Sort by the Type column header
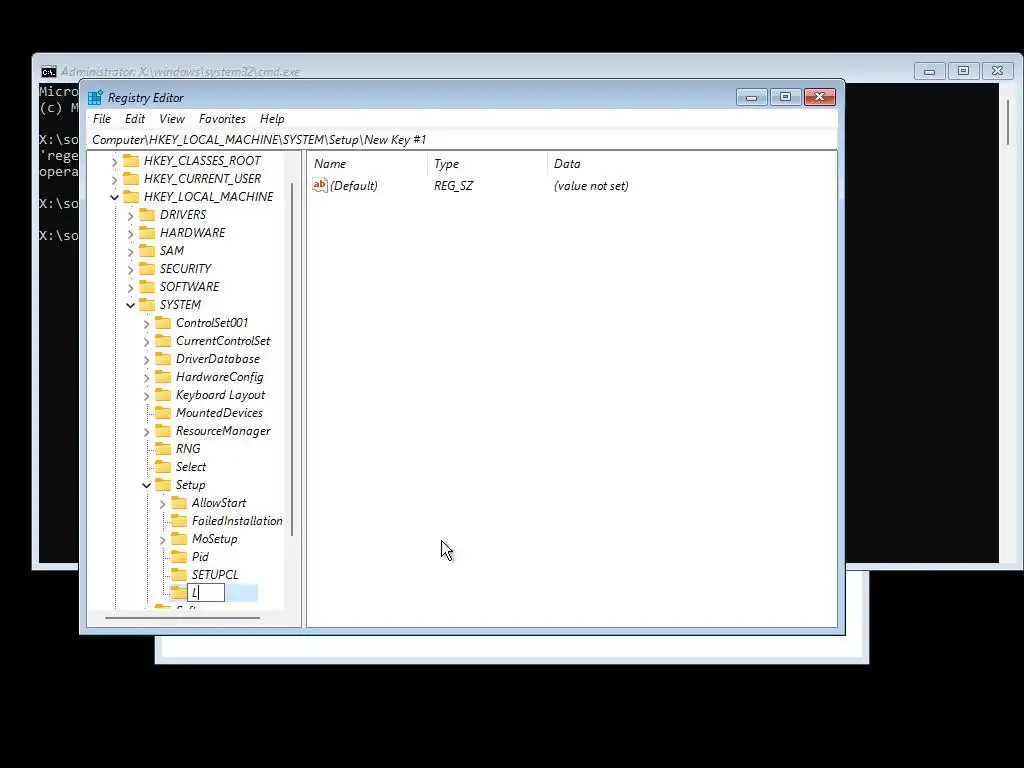 [x=487, y=164]
